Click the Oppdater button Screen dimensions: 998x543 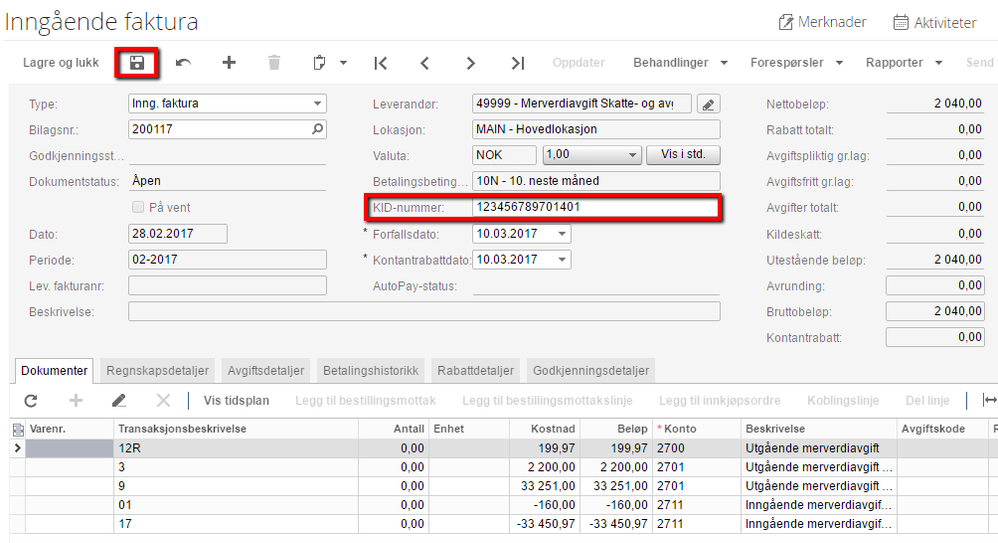[579, 62]
